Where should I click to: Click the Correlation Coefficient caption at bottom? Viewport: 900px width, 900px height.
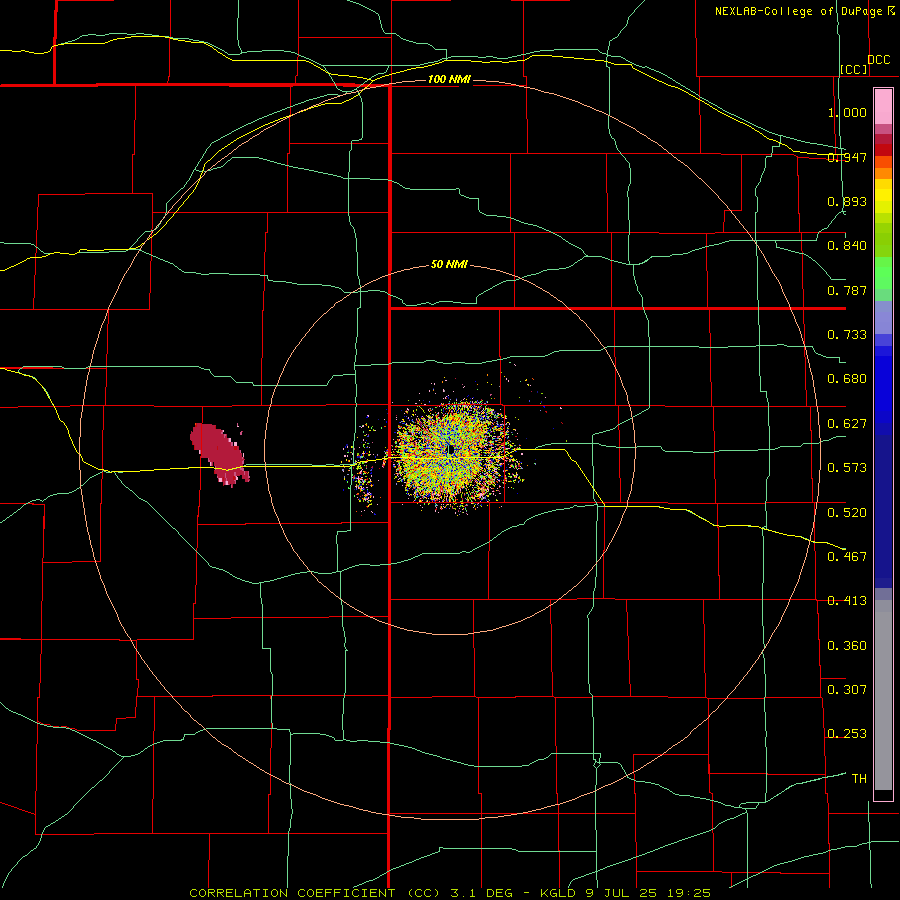pos(450,893)
